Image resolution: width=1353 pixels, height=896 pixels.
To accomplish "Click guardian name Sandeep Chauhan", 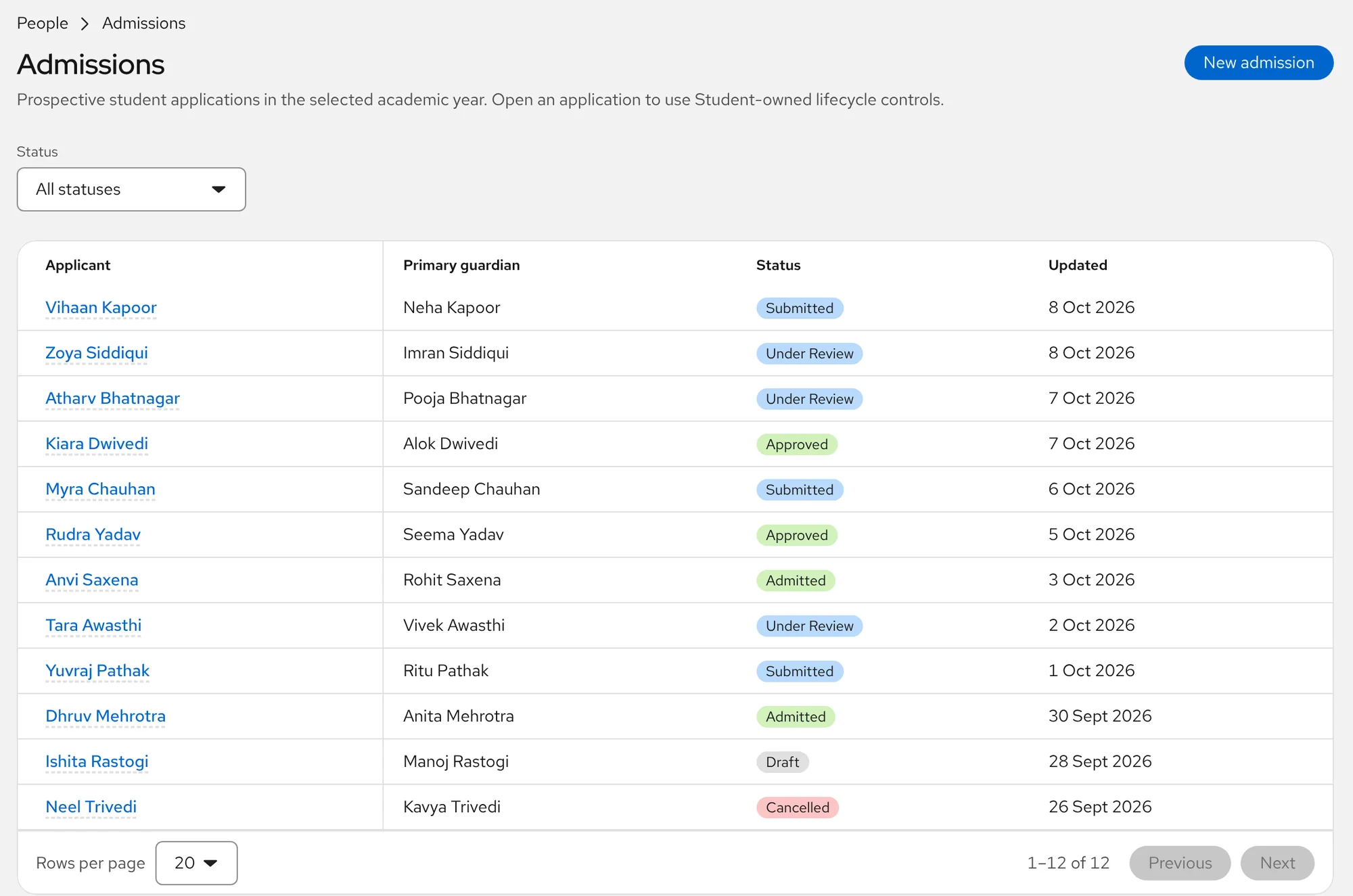I will (x=472, y=489).
